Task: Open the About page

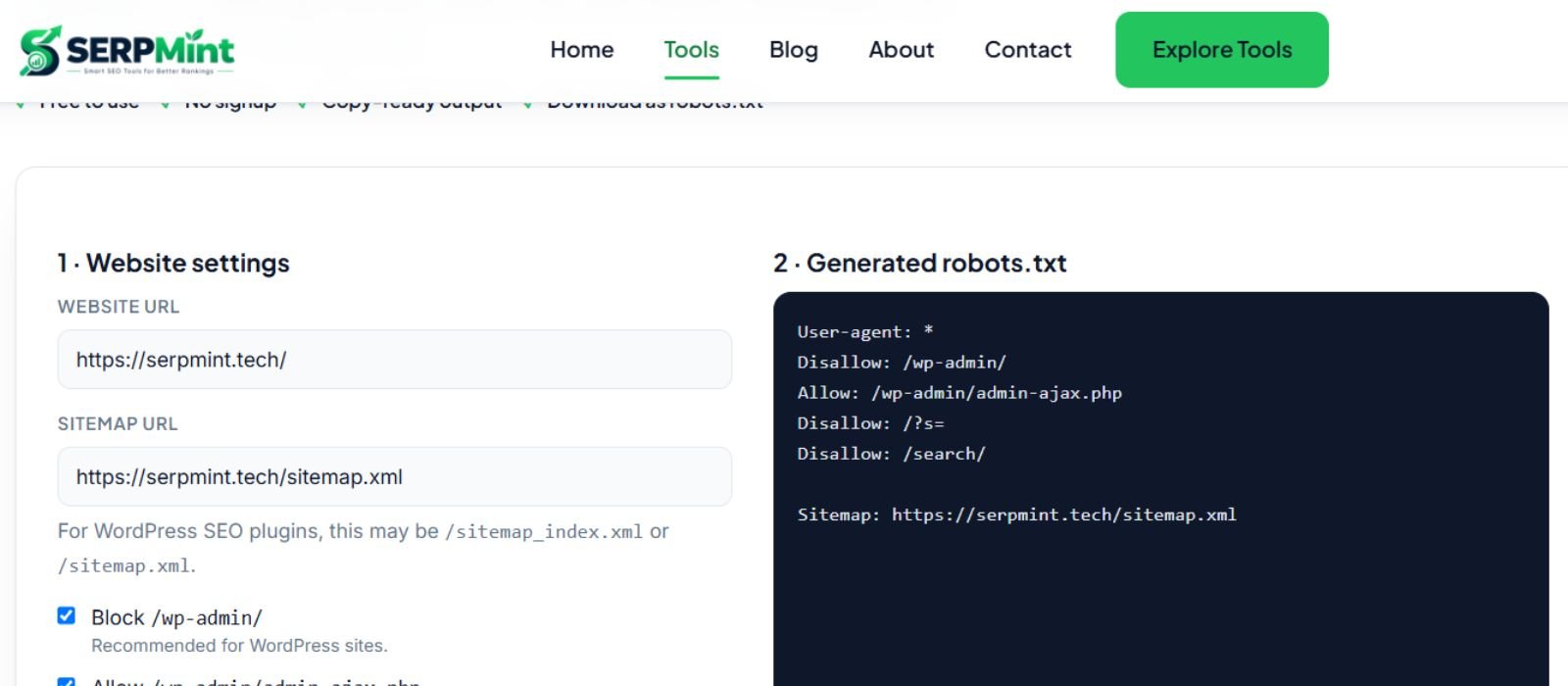Action: coord(902,50)
